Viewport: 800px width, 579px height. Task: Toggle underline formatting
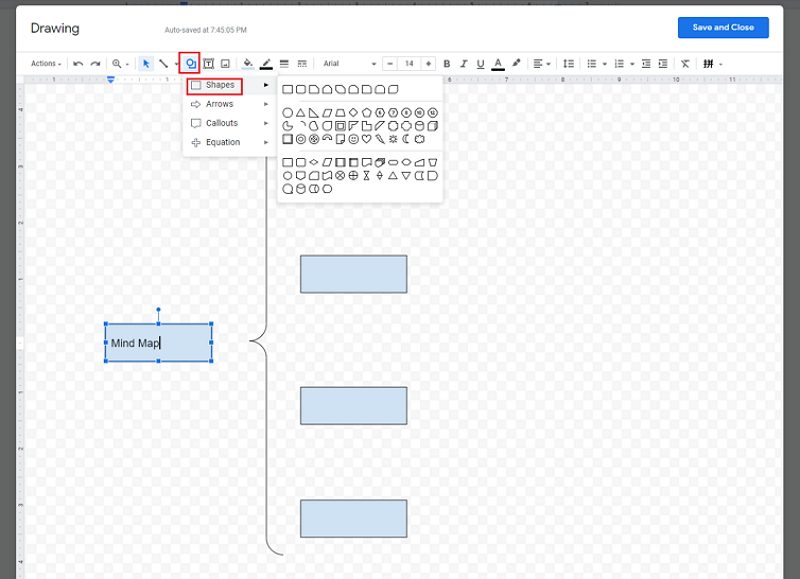[x=481, y=63]
